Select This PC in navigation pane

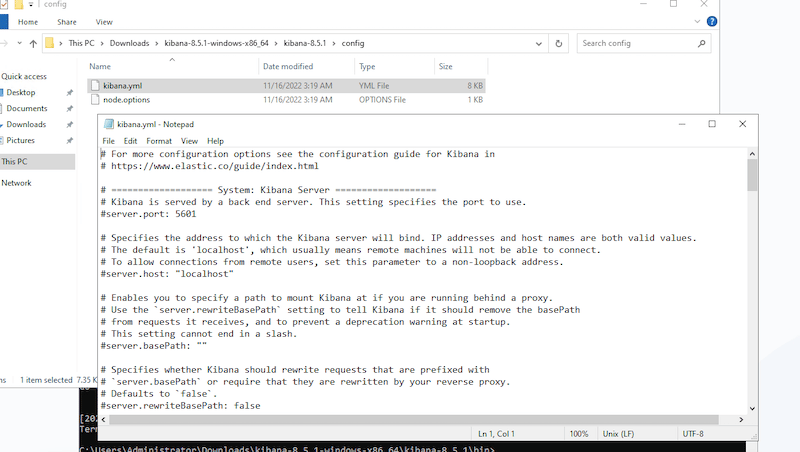coord(14,161)
